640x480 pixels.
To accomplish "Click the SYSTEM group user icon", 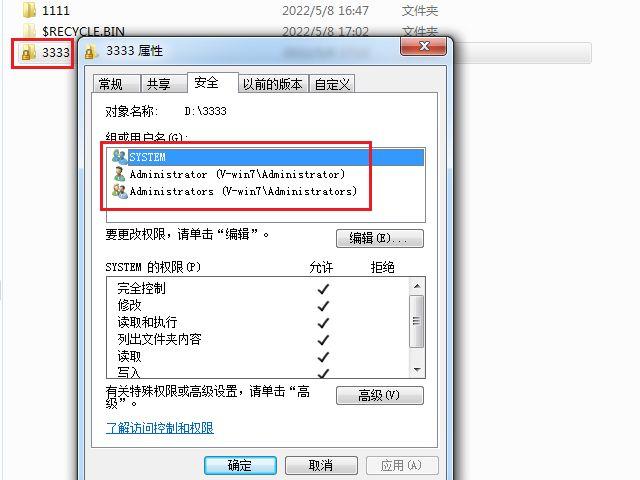I will pyautogui.click(x=120, y=157).
